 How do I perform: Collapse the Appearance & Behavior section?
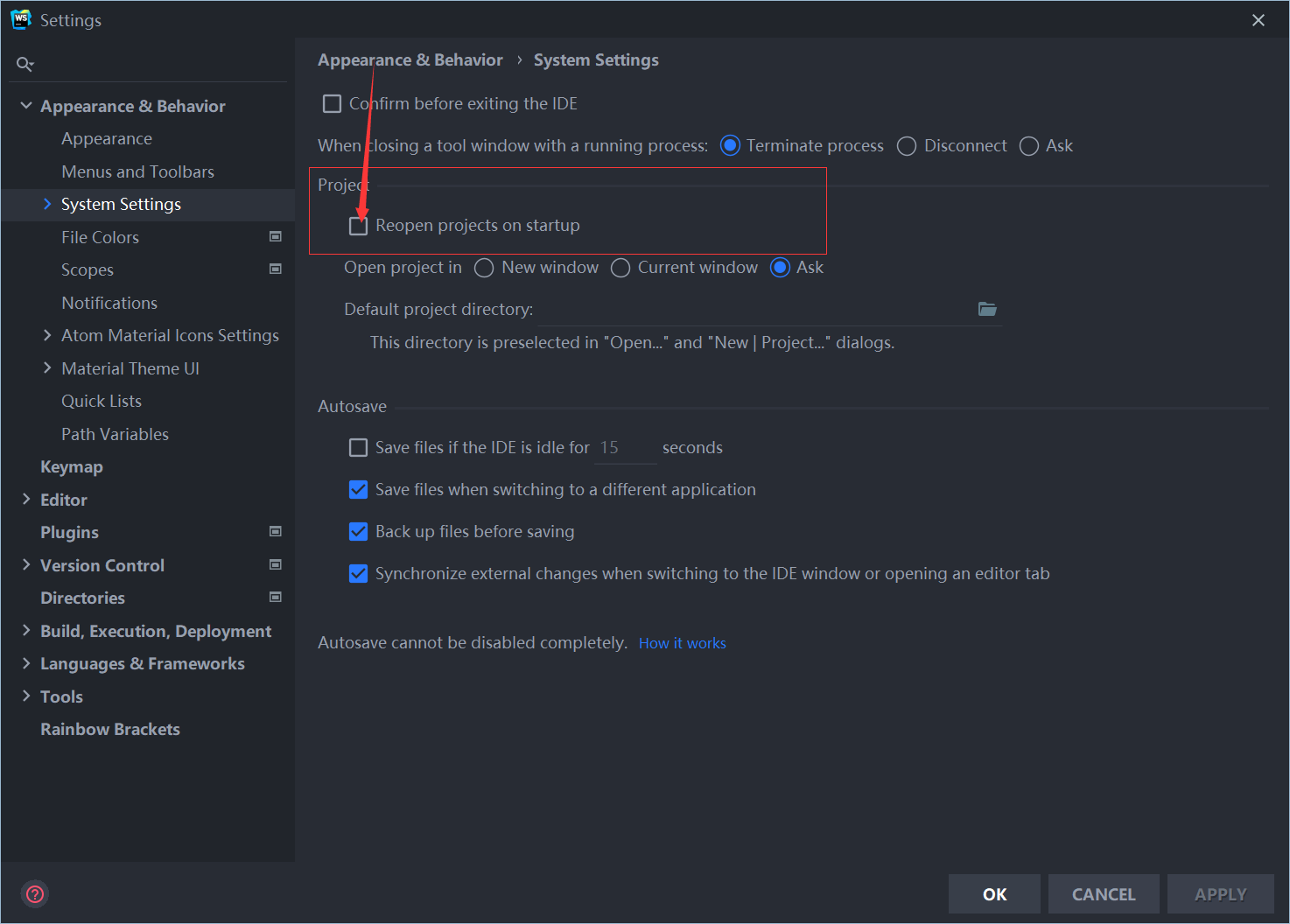25,105
